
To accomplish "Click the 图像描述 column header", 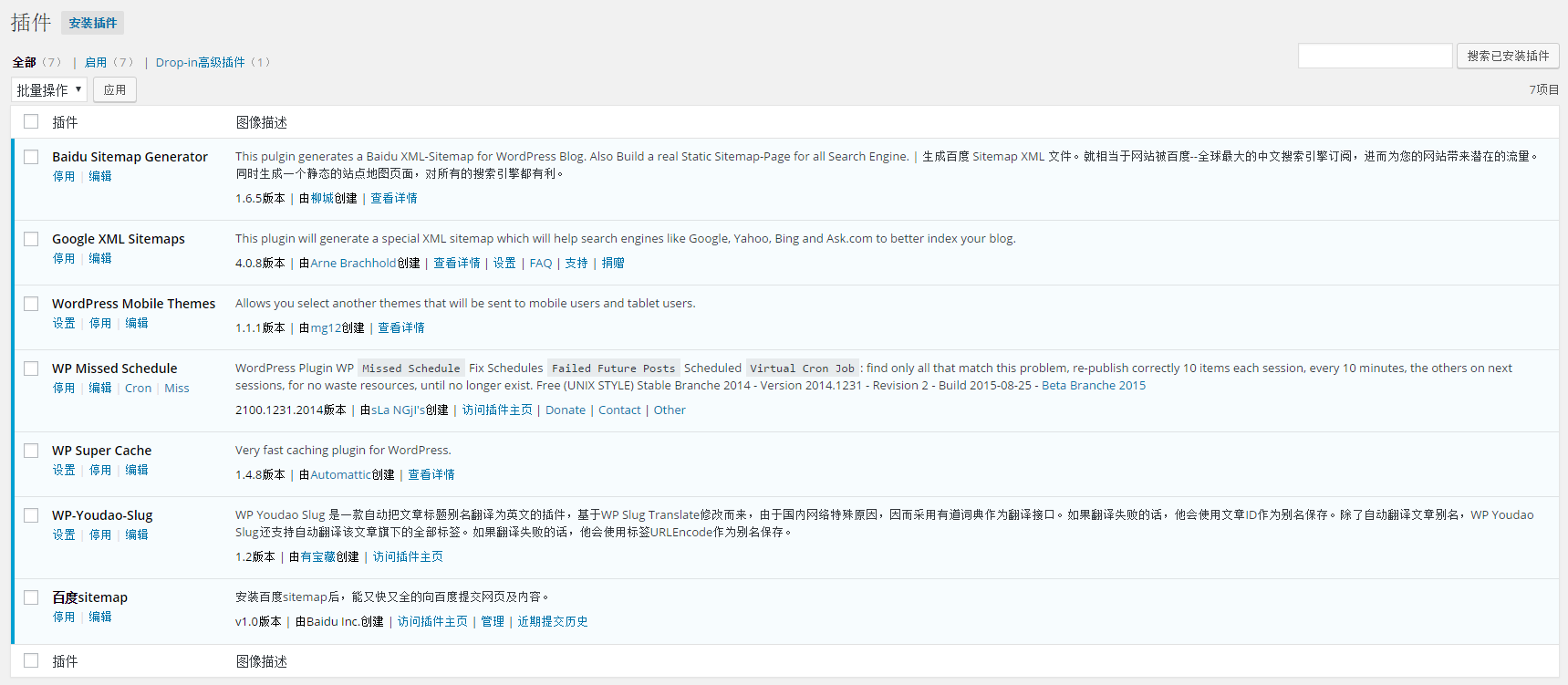I will pos(262,122).
